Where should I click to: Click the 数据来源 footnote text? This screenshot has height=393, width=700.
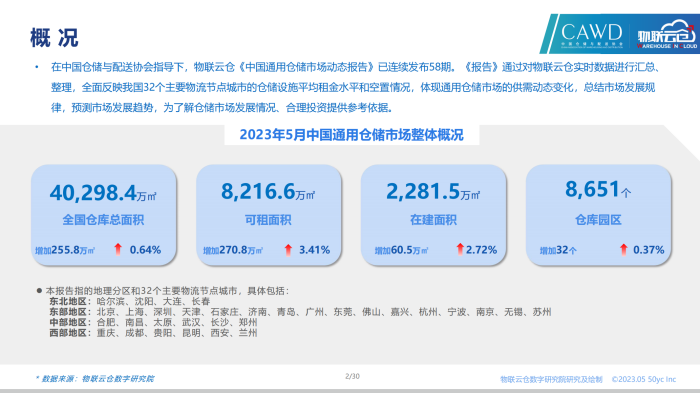pyautogui.click(x=95, y=379)
